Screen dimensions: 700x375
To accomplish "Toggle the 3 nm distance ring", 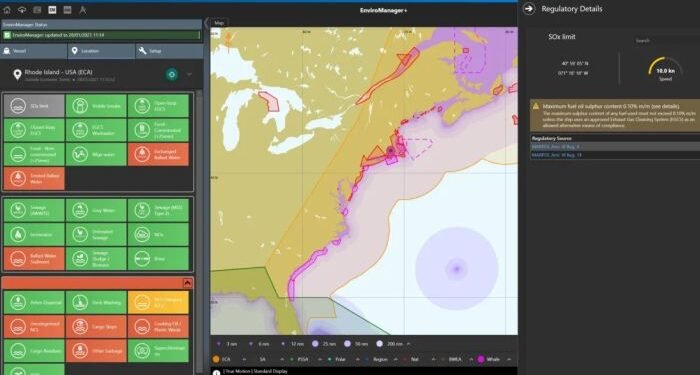I will pyautogui.click(x=218, y=344).
